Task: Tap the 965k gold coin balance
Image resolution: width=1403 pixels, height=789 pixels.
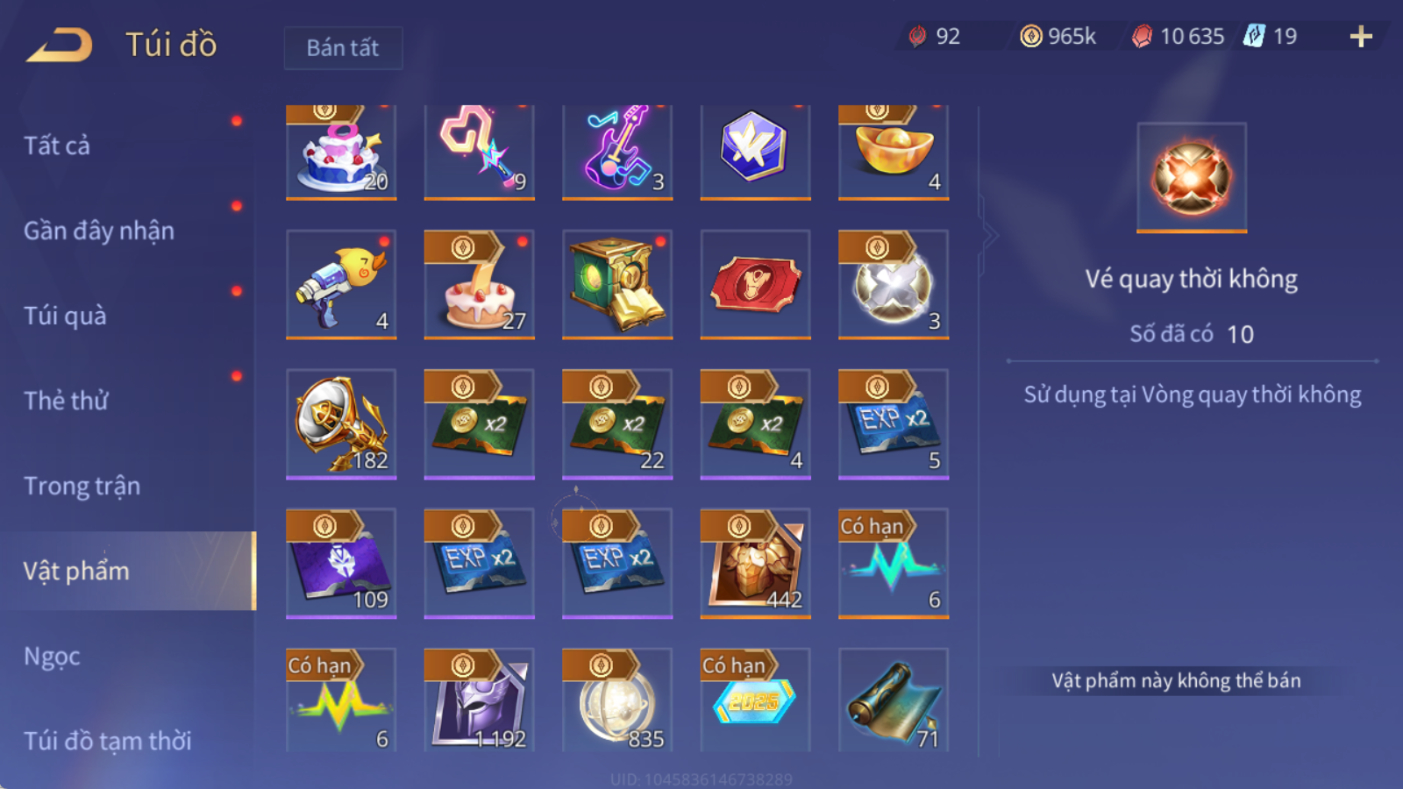Action: (x=1058, y=37)
